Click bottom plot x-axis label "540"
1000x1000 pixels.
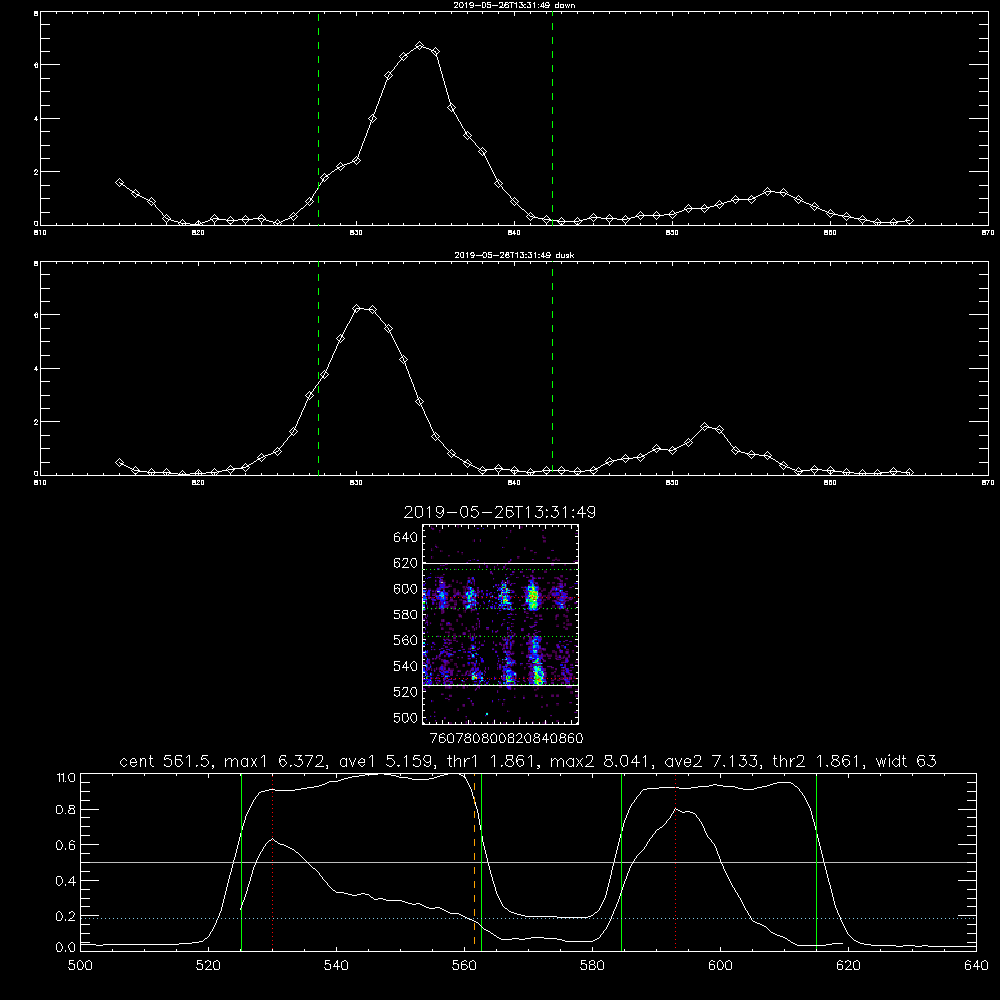[336, 966]
